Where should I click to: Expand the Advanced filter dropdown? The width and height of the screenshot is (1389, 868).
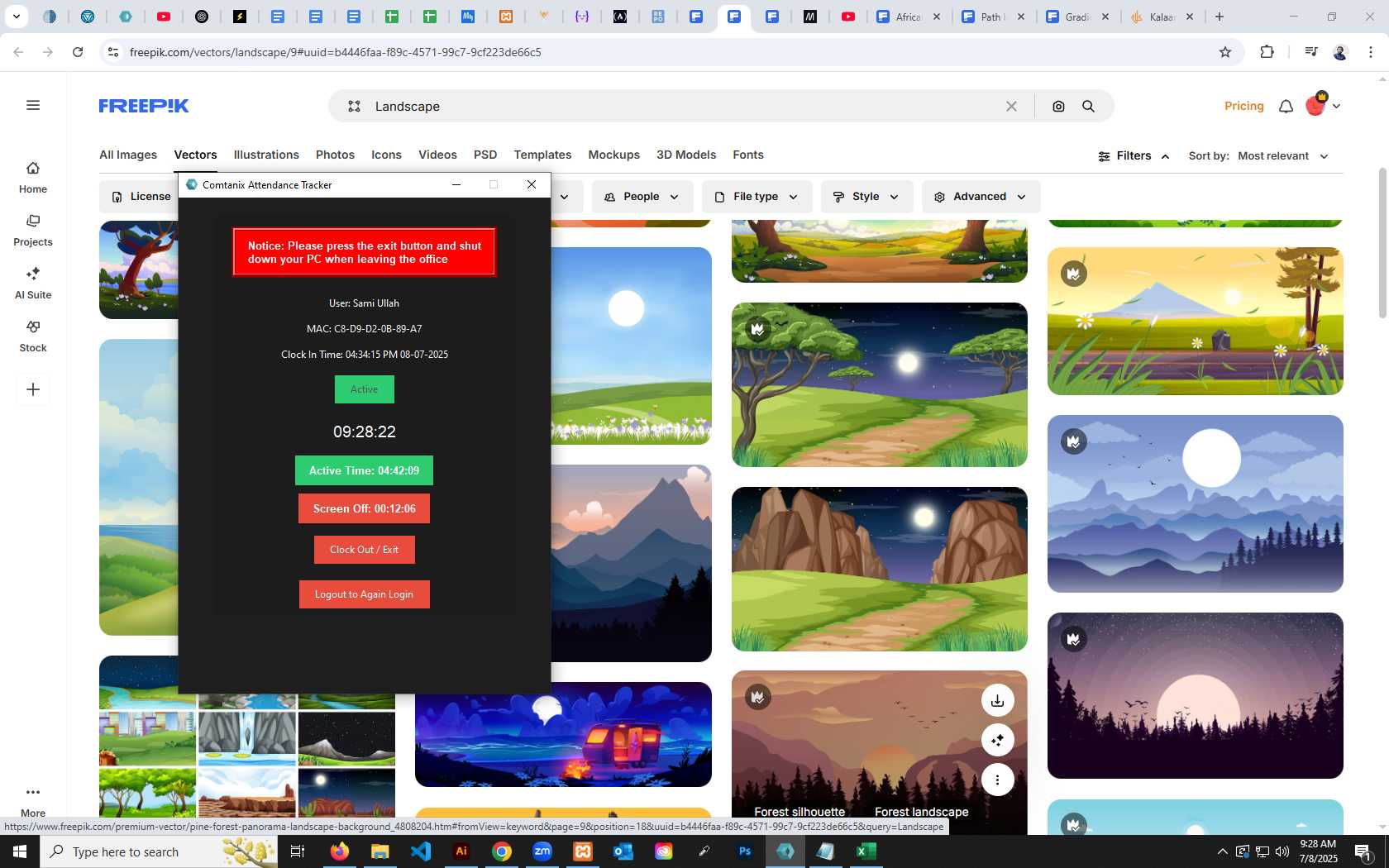[x=981, y=197]
